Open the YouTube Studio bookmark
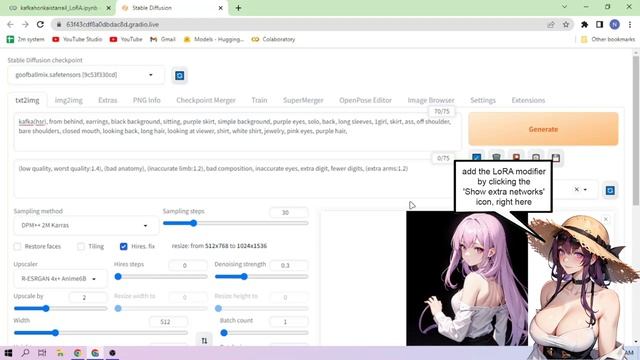 pyautogui.click(x=77, y=39)
